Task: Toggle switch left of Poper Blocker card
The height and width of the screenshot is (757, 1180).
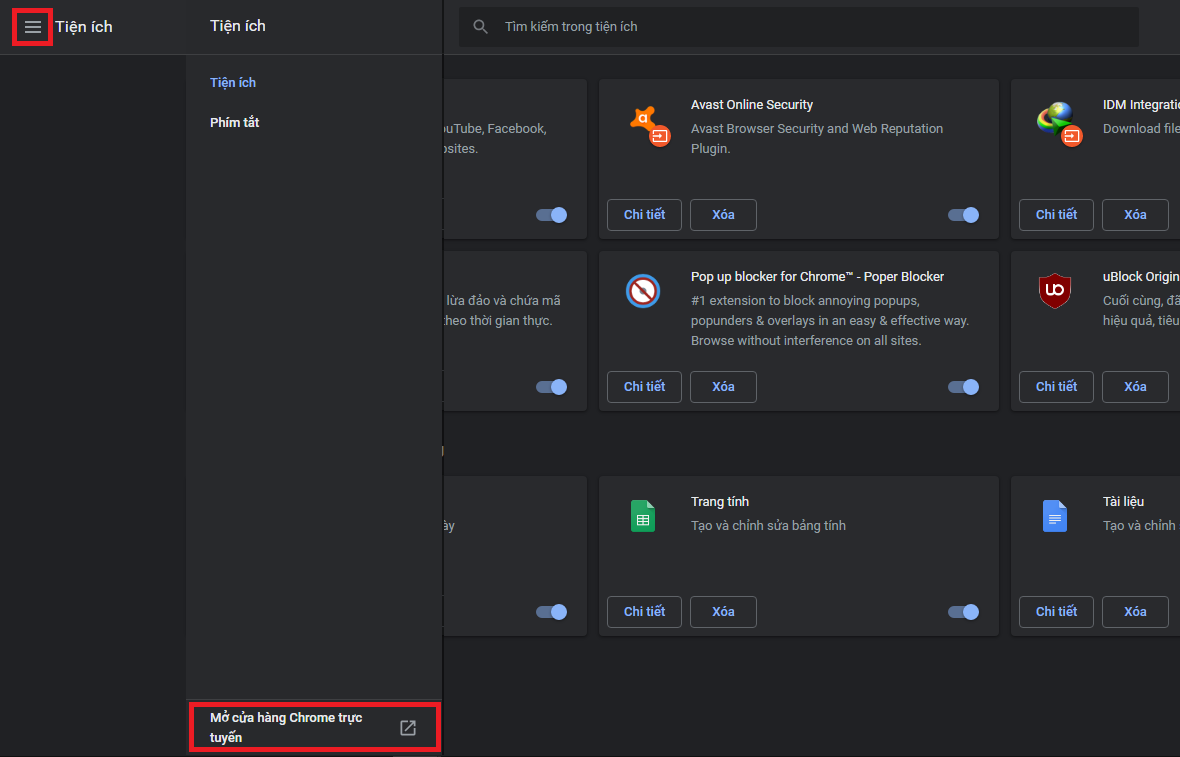Action: pos(552,387)
